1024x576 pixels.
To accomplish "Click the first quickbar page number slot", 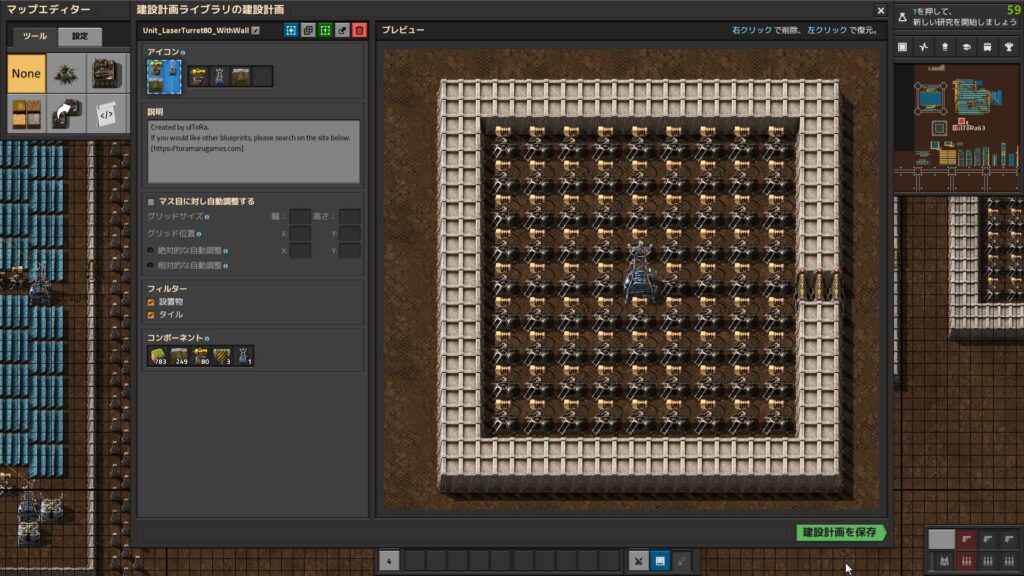I will 389,561.
